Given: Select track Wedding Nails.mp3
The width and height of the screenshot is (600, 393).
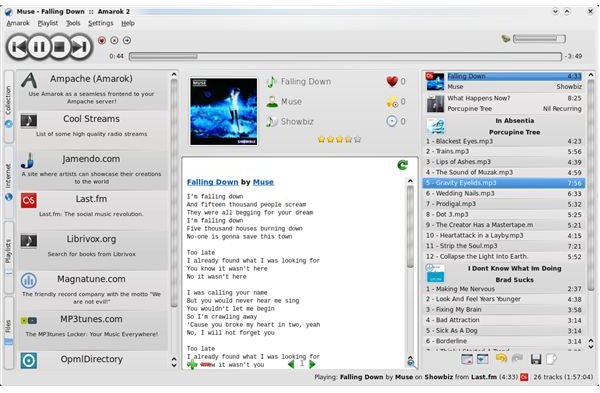Looking at the screenshot, I should pyautogui.click(x=504, y=194).
